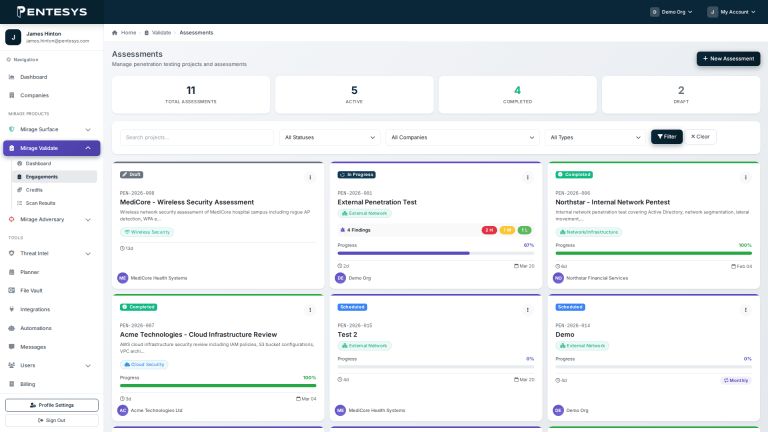Open the Dashboard navigation icon
The width and height of the screenshot is (768, 432).
pyautogui.click(x=12, y=77)
